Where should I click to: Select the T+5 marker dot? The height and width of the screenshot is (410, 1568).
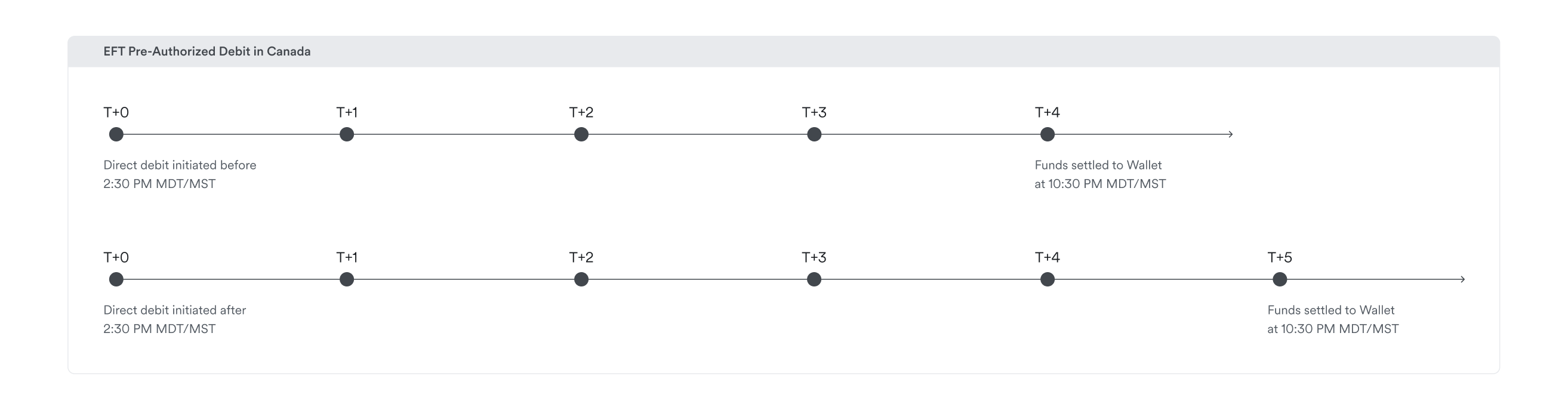[1280, 279]
